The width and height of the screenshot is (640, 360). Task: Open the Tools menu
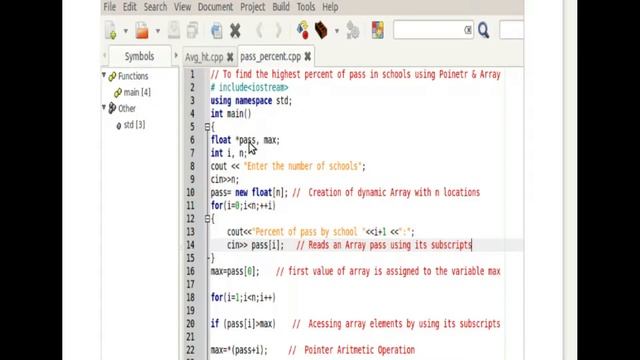(x=306, y=7)
